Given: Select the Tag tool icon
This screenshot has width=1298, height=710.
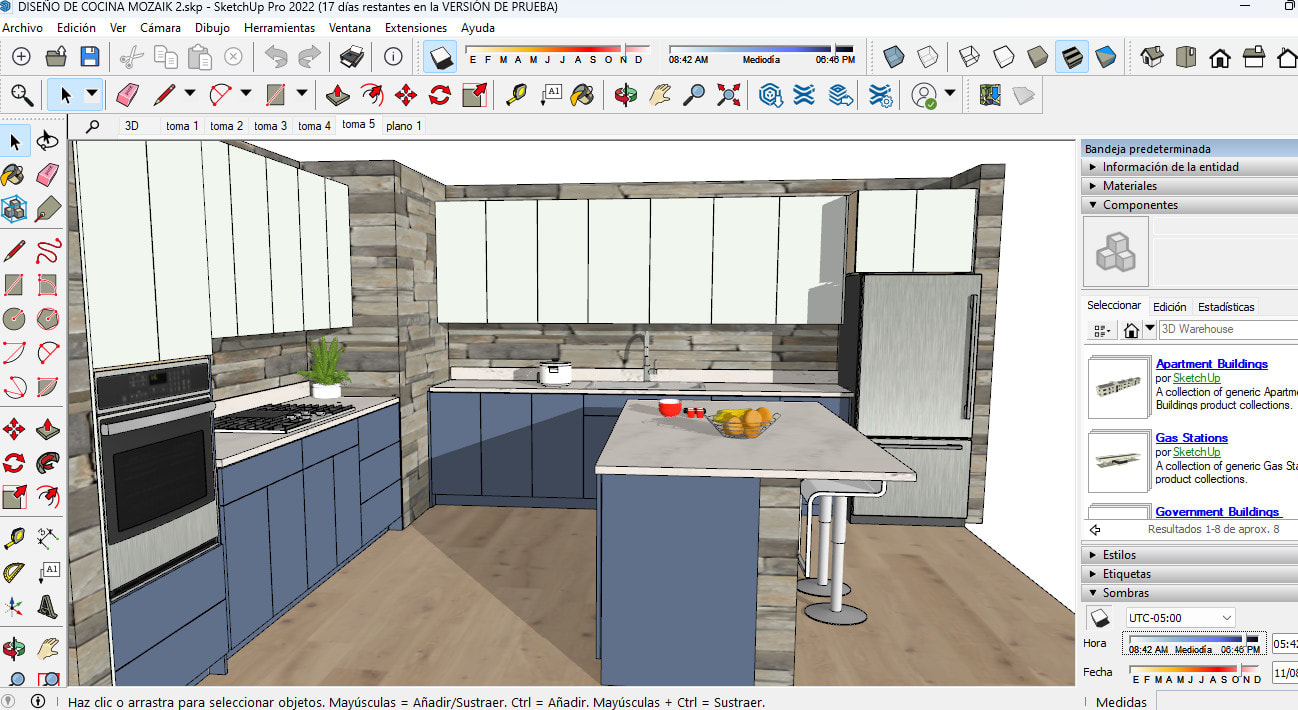Looking at the screenshot, I should (x=48, y=209).
